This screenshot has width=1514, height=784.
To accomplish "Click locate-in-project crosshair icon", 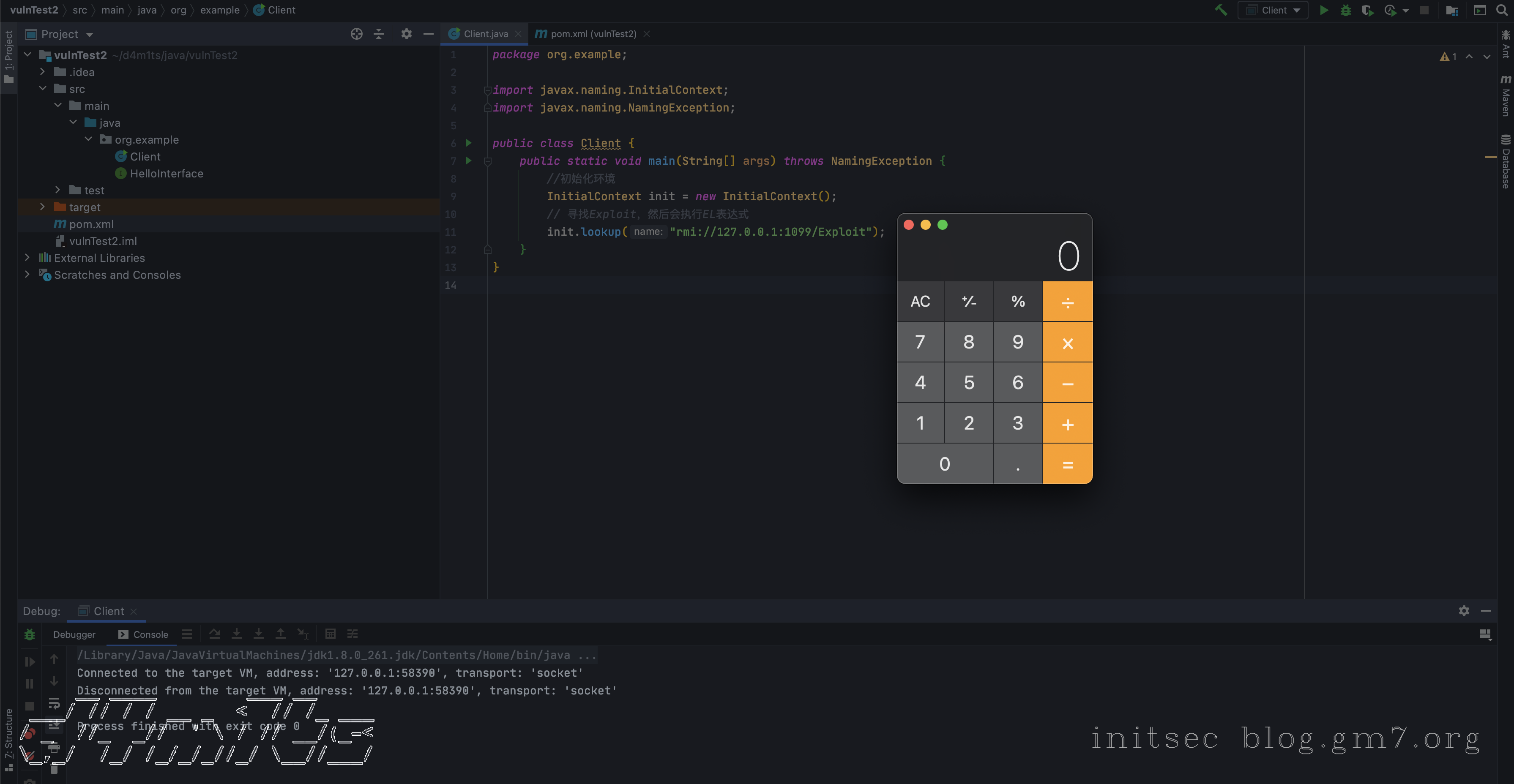I will [356, 34].
